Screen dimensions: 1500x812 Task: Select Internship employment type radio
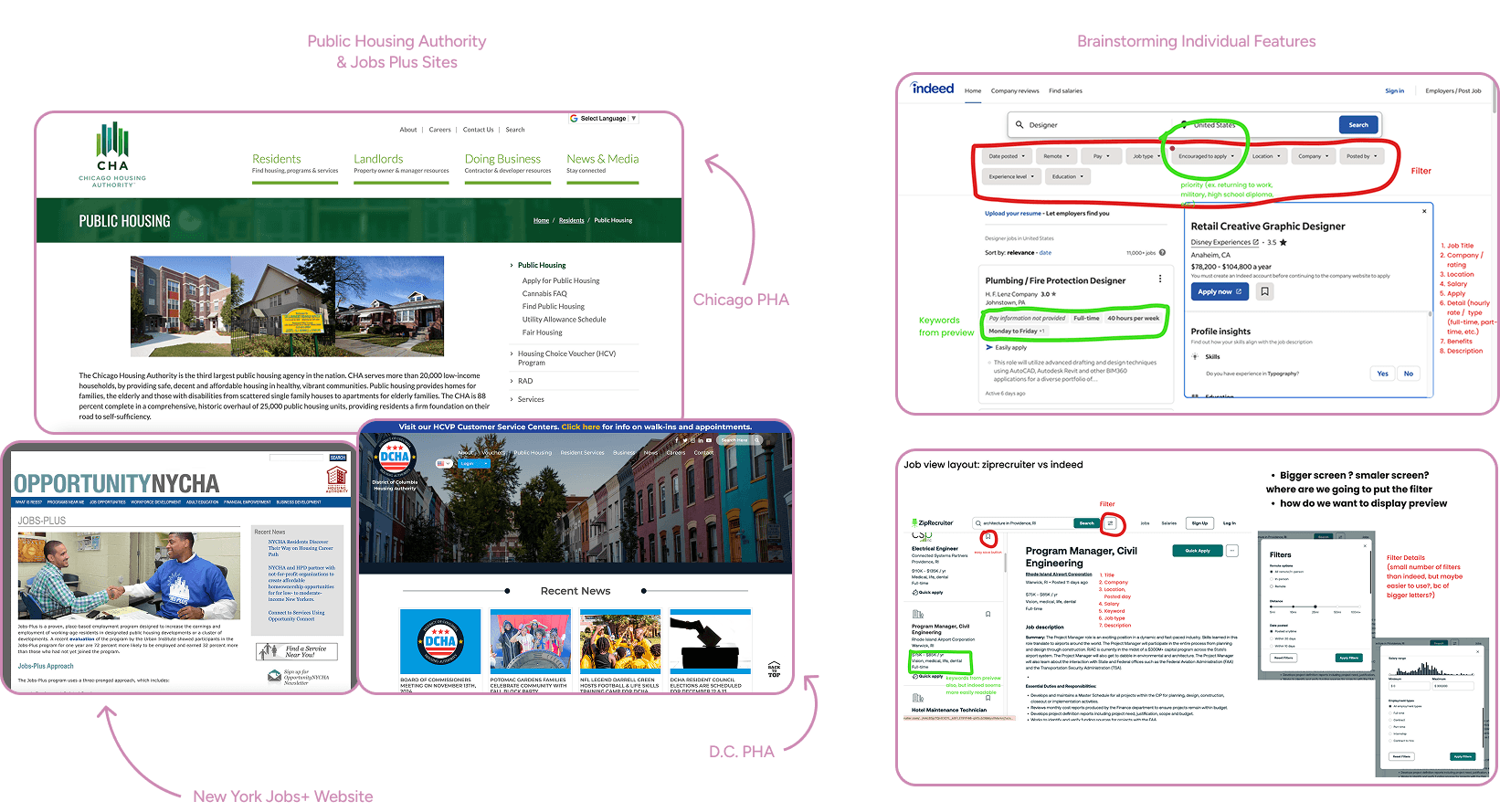click(x=1390, y=733)
